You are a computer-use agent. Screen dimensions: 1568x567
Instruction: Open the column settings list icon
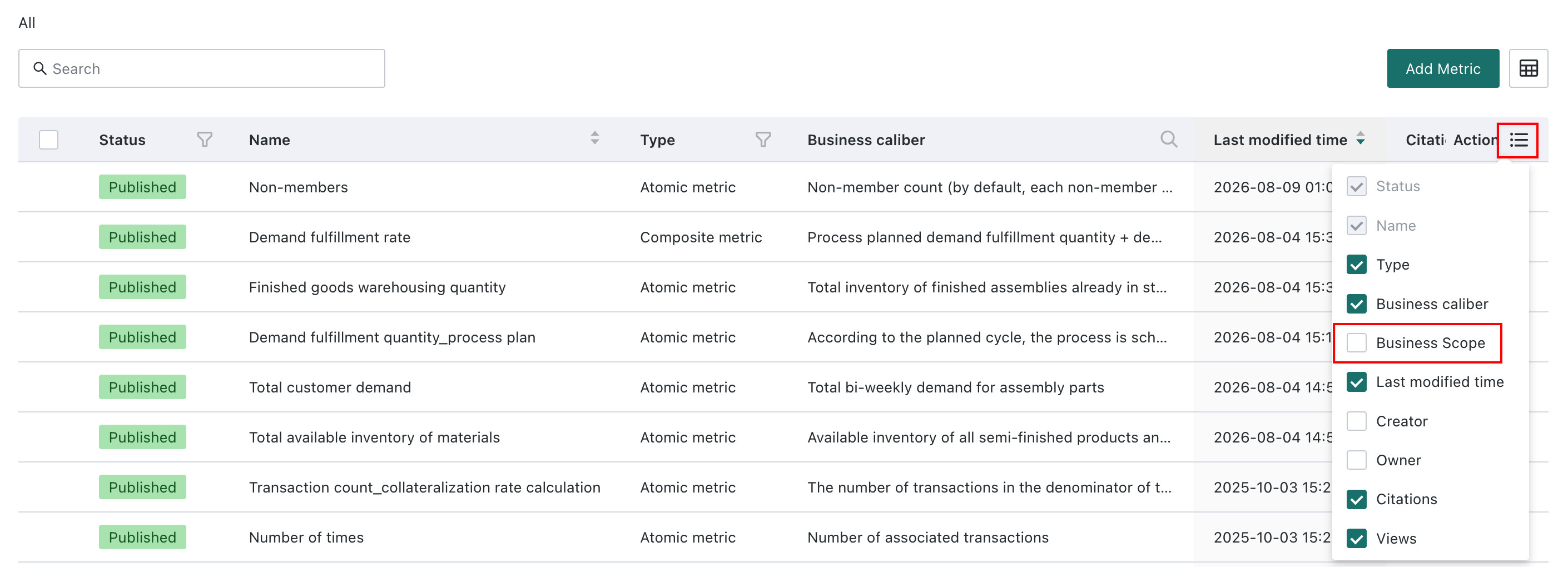pyautogui.click(x=1518, y=140)
